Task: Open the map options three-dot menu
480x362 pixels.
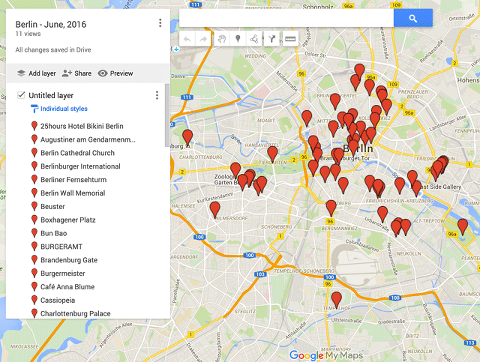Action: point(160,23)
